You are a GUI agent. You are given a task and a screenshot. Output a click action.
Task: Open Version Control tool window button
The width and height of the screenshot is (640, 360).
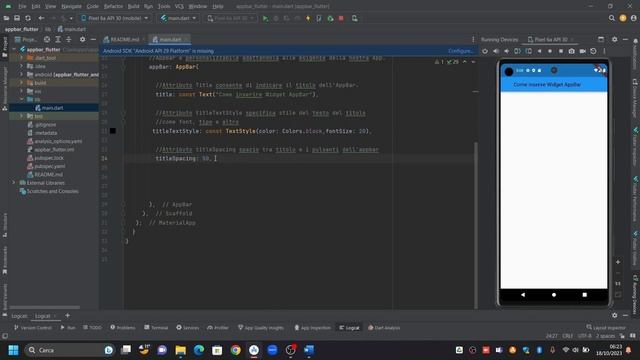pos(33,328)
